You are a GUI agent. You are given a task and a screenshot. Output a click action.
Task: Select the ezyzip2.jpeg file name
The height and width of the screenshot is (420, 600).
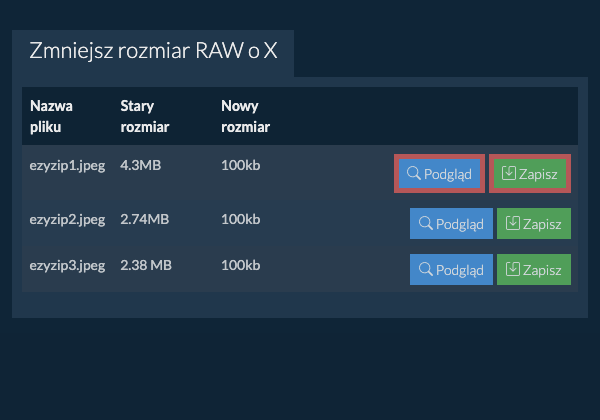(67, 217)
